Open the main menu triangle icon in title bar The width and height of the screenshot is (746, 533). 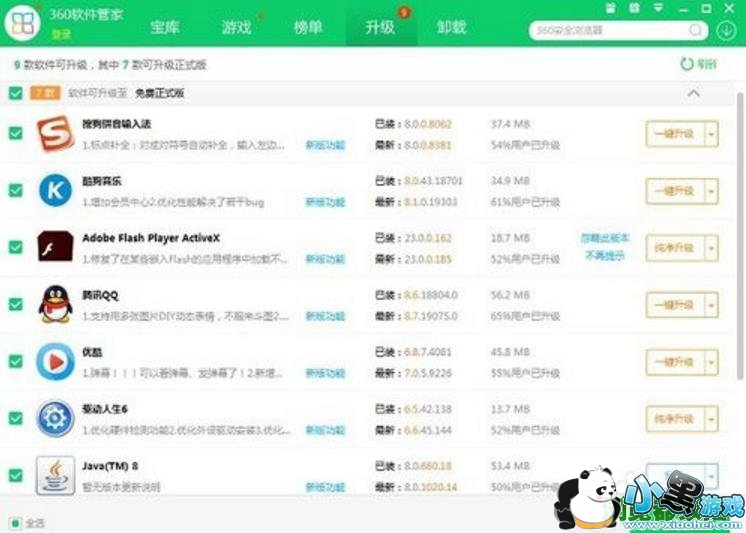click(658, 8)
